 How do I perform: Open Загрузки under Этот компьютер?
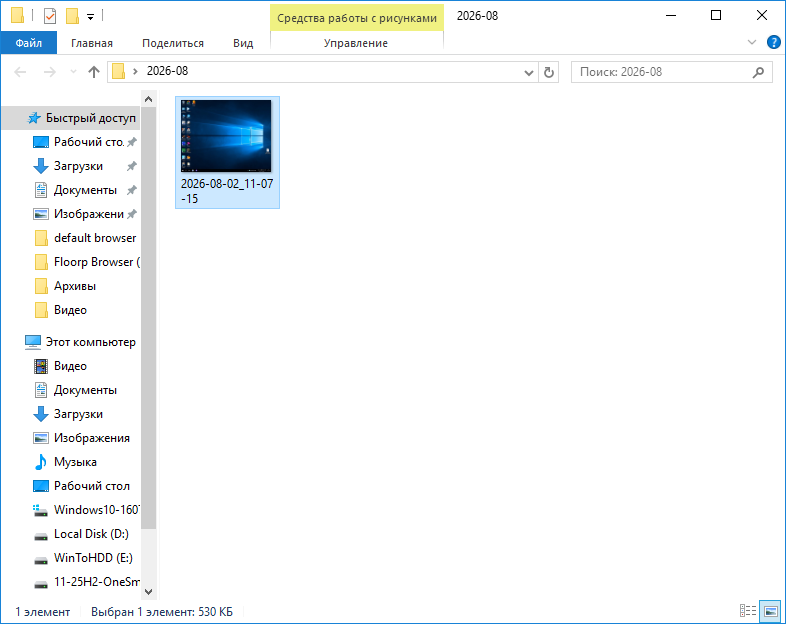click(78, 414)
